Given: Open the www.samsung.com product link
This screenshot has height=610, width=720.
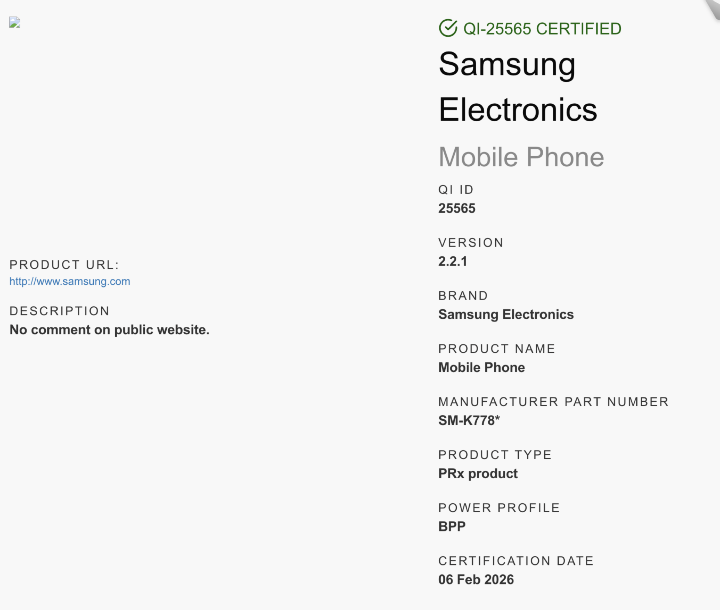Looking at the screenshot, I should tap(70, 282).
